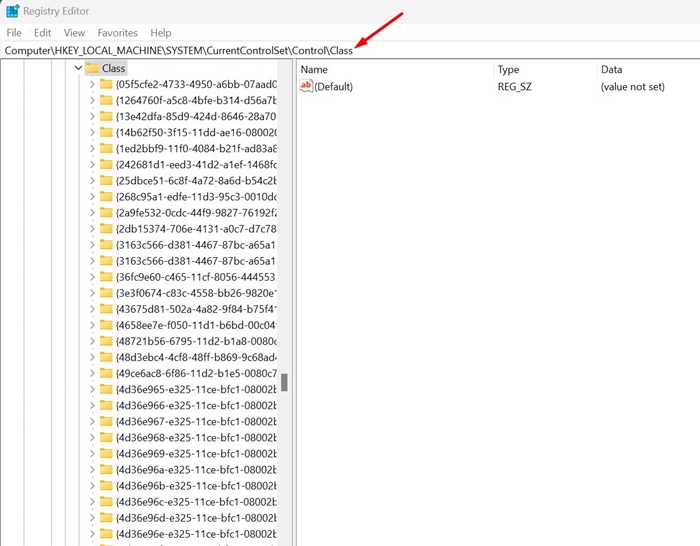
Task: Select the Class key label
Action: pos(113,68)
